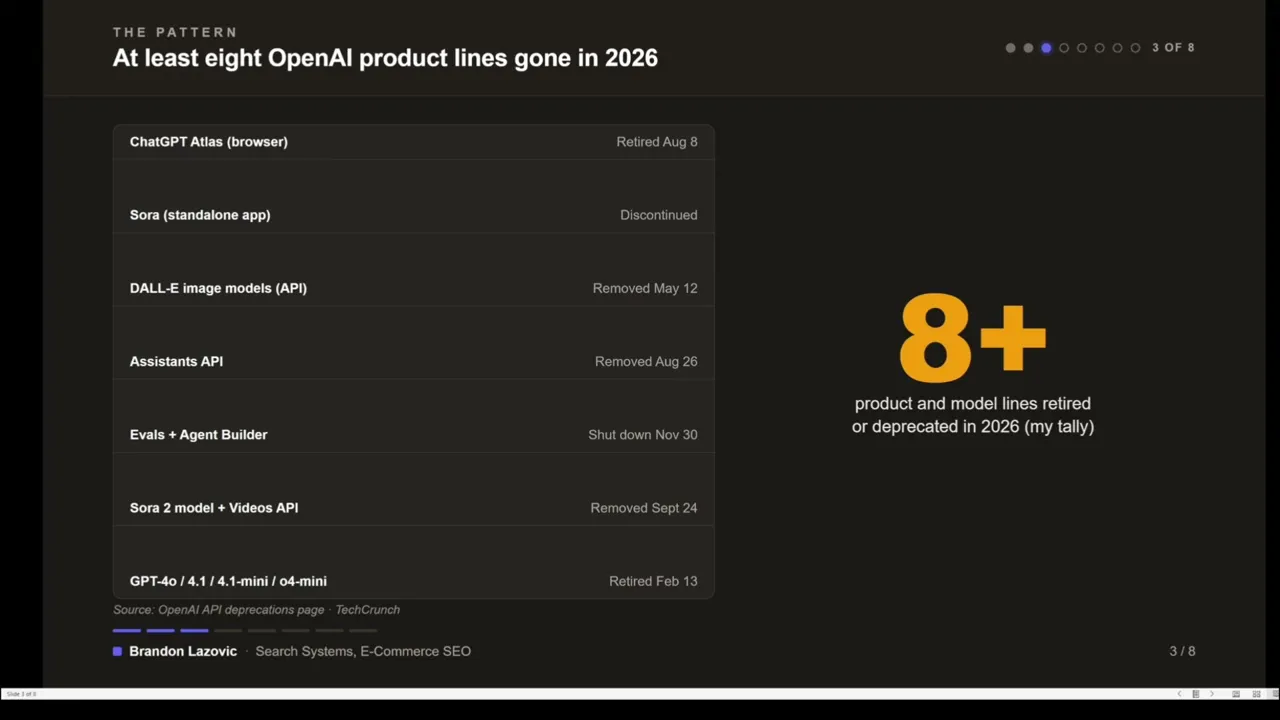The height and width of the screenshot is (720, 1280).
Task: Advance to next slide using status bar arrow
Action: pyautogui.click(x=1212, y=694)
